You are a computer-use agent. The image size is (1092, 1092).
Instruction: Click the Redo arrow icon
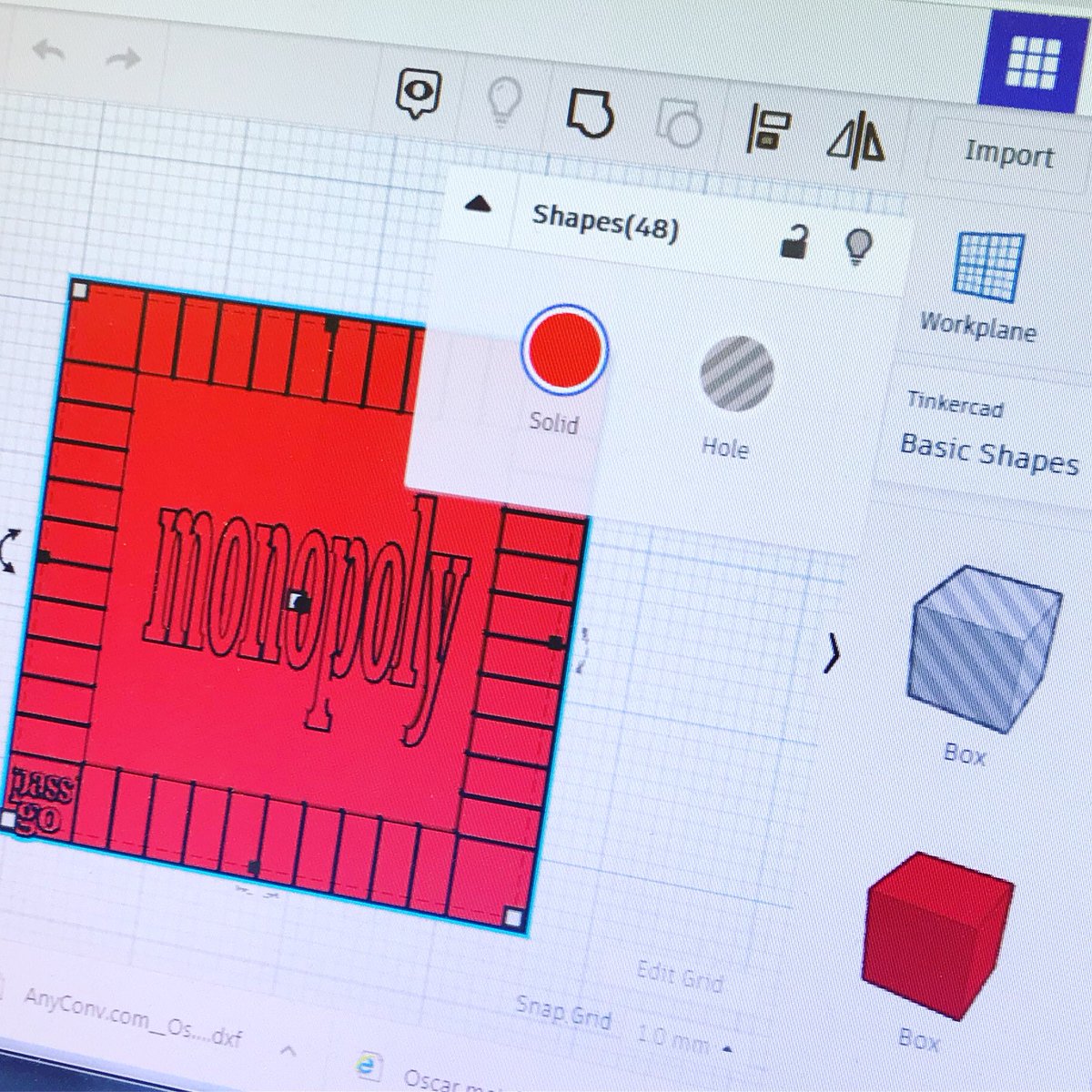[x=122, y=59]
